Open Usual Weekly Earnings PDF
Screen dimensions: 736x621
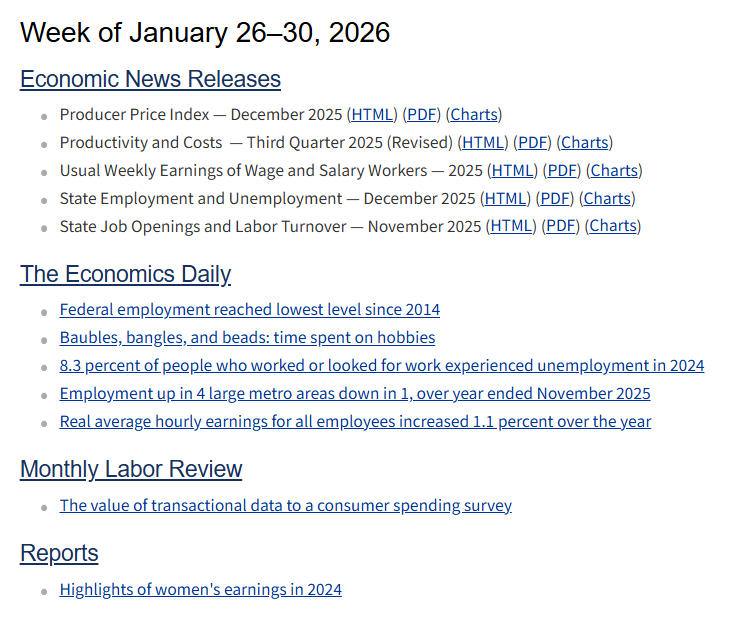563,171
